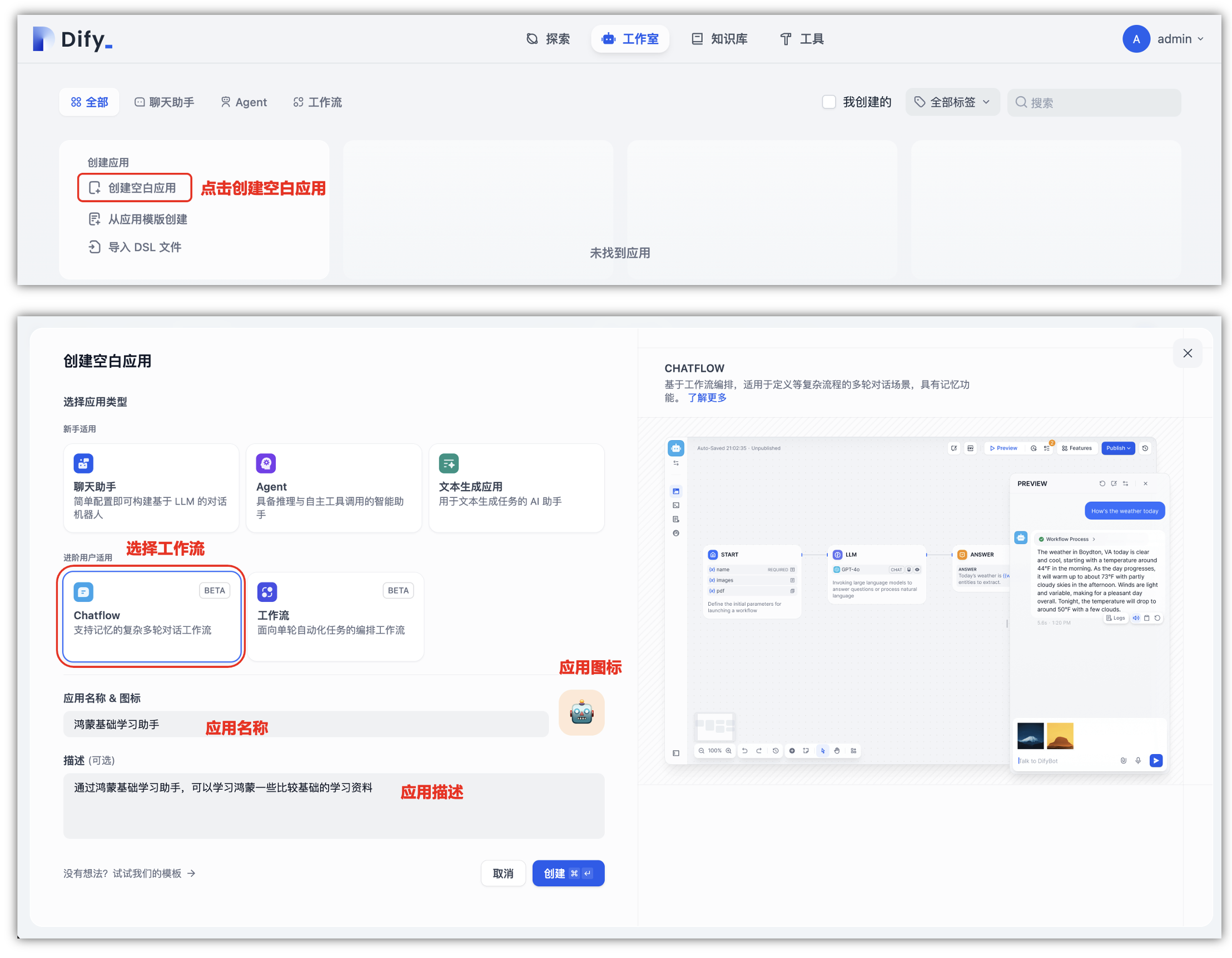Click the Dify logo
The image size is (1232, 958).
[72, 39]
